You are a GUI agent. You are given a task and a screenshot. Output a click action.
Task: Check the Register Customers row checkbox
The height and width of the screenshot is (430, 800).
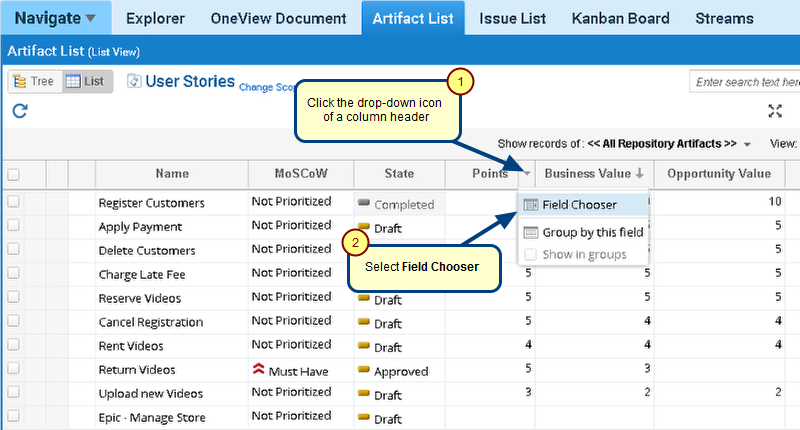tap(13, 202)
